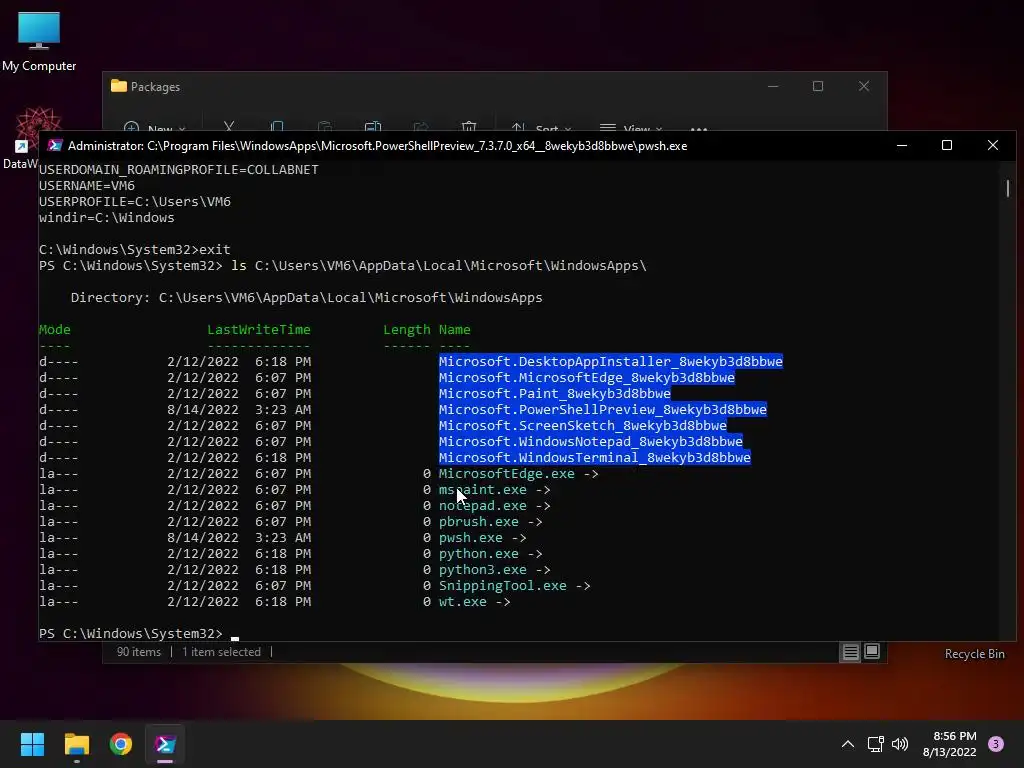
Task: Open the clock and date panel
Action: click(950, 744)
